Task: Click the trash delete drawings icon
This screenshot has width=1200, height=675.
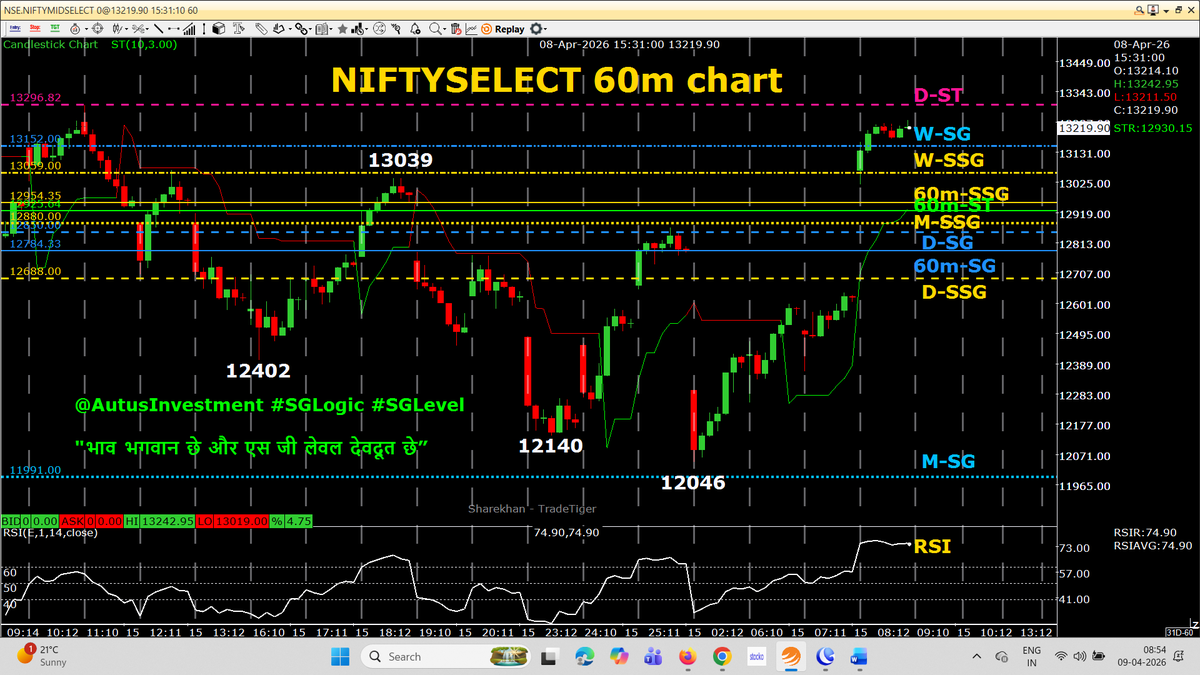Action: [x=455, y=29]
